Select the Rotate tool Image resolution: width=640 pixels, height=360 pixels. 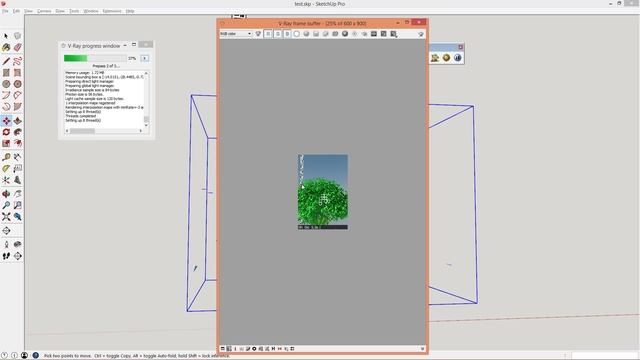coord(6,132)
